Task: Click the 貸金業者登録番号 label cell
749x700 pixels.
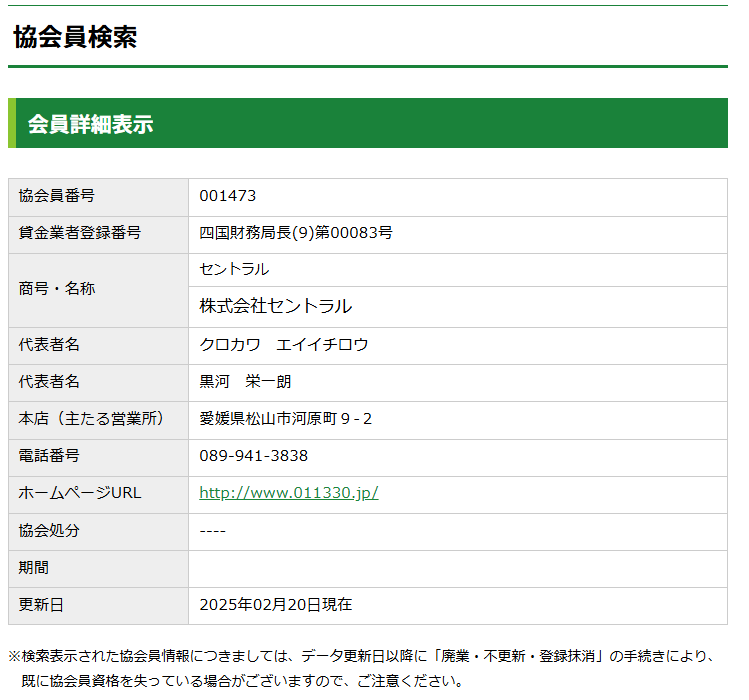Action: pos(80,233)
